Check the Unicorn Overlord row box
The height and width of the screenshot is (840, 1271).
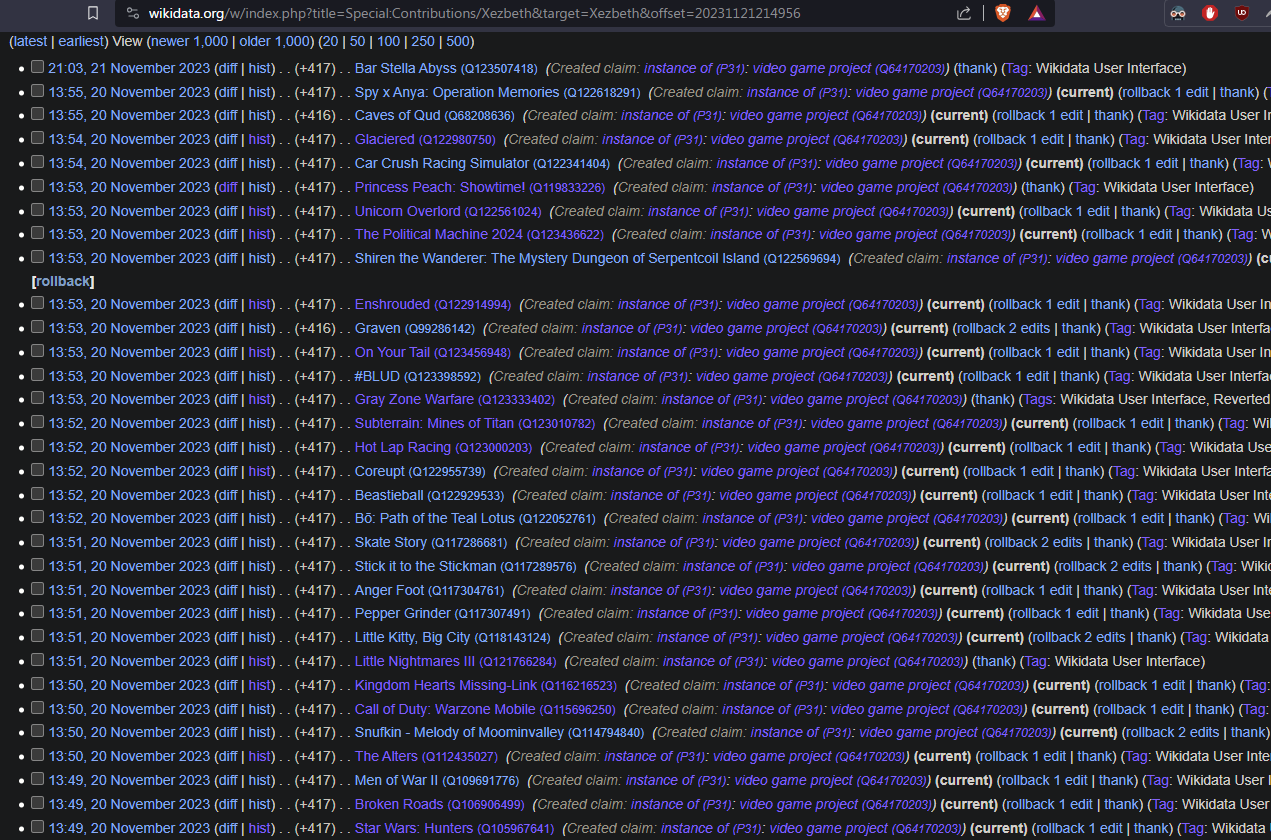coord(37,210)
